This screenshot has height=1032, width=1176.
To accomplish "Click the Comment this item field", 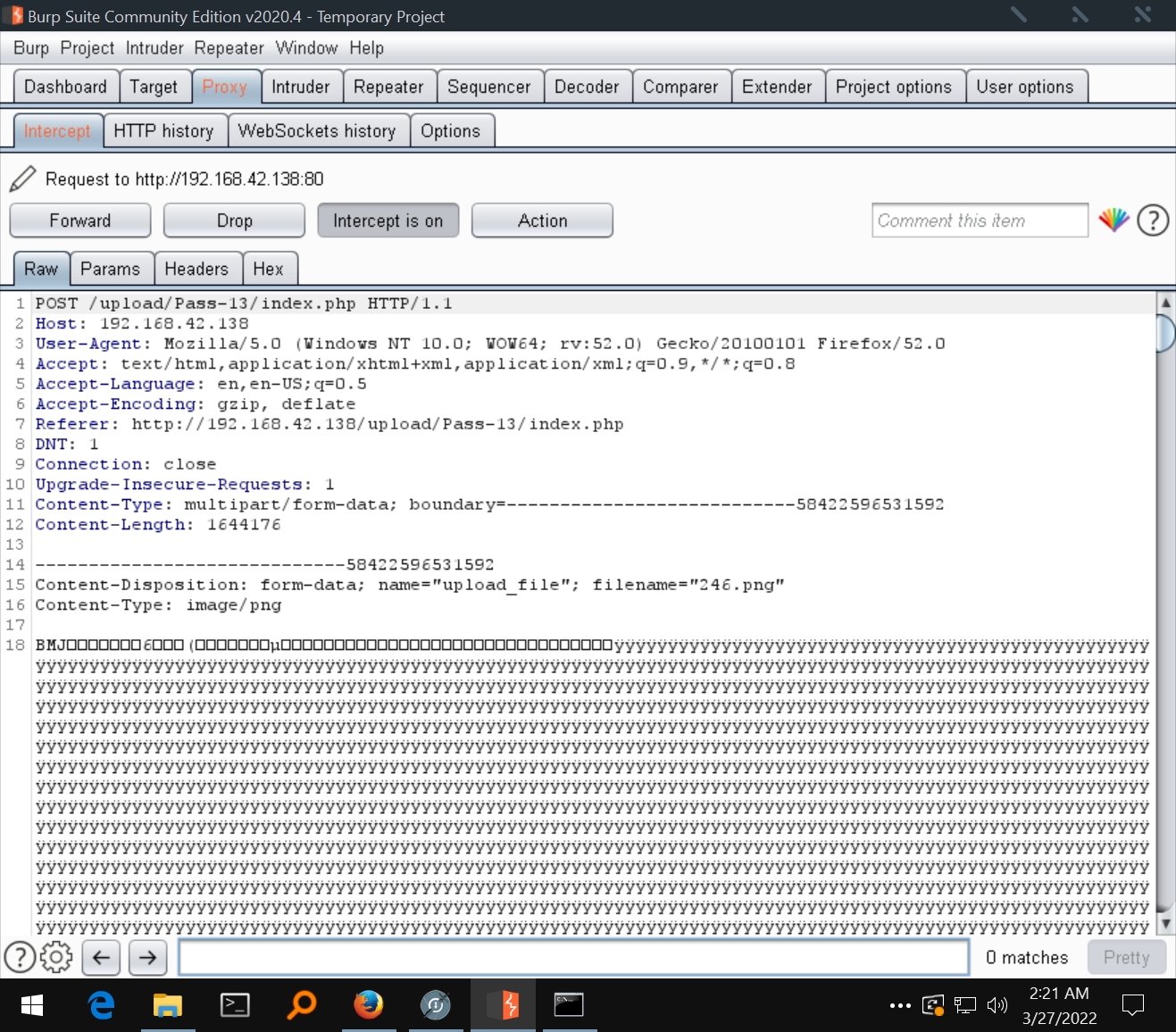I will (x=980, y=221).
